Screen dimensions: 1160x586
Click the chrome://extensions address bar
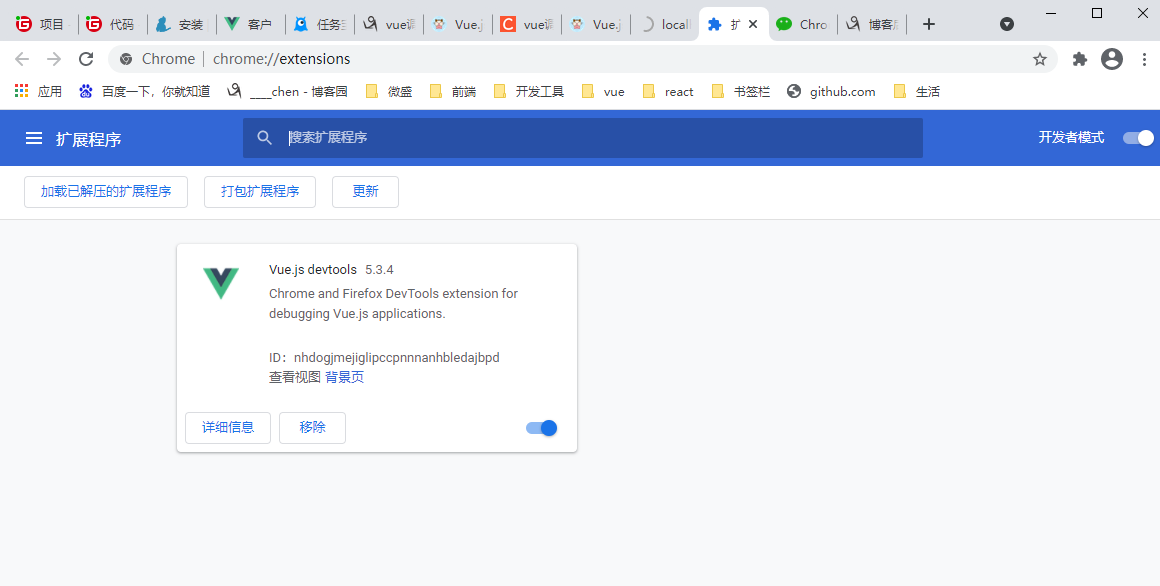click(x=583, y=59)
